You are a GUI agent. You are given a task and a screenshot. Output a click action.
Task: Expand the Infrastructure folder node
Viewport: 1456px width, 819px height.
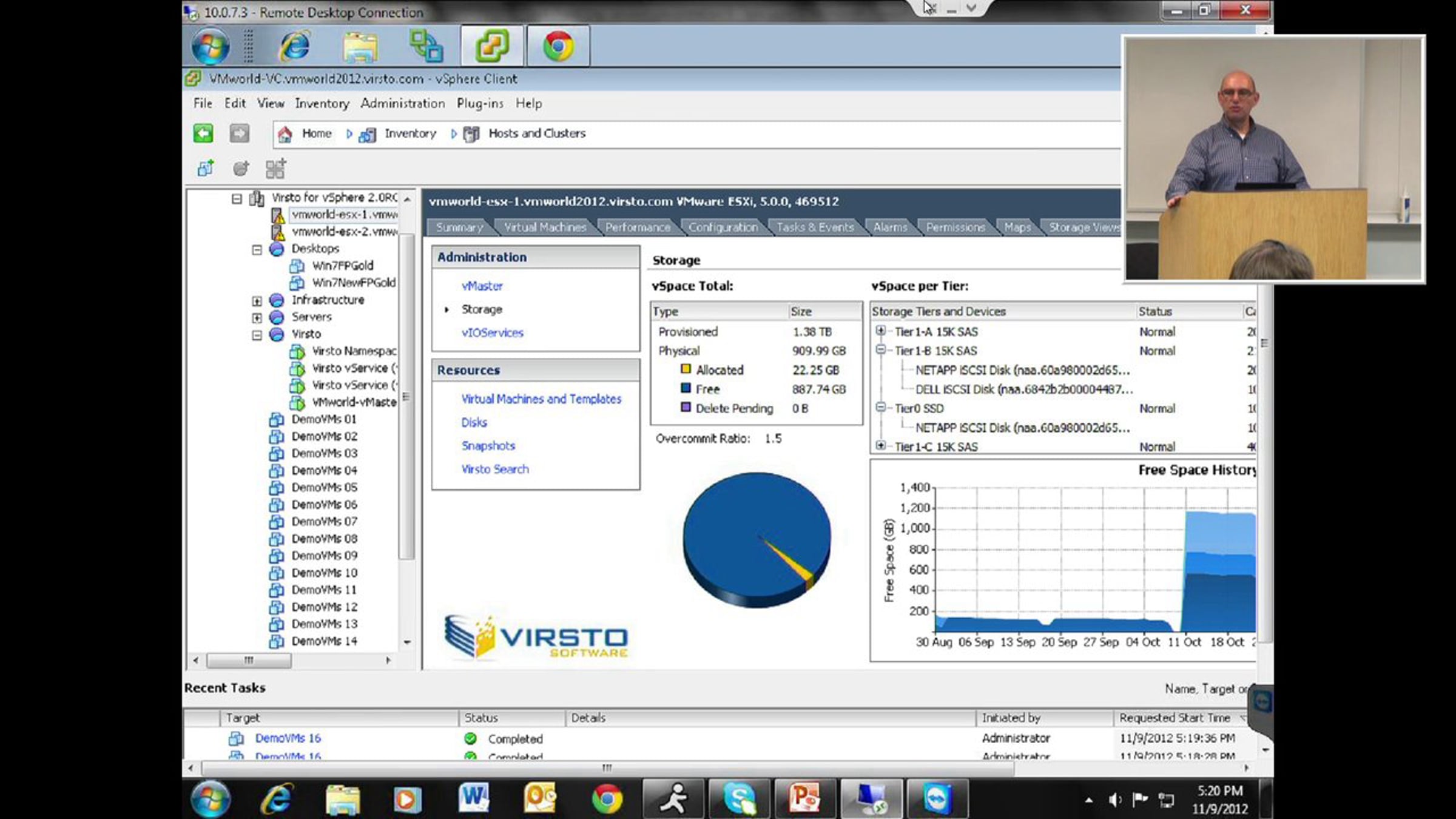click(x=257, y=301)
